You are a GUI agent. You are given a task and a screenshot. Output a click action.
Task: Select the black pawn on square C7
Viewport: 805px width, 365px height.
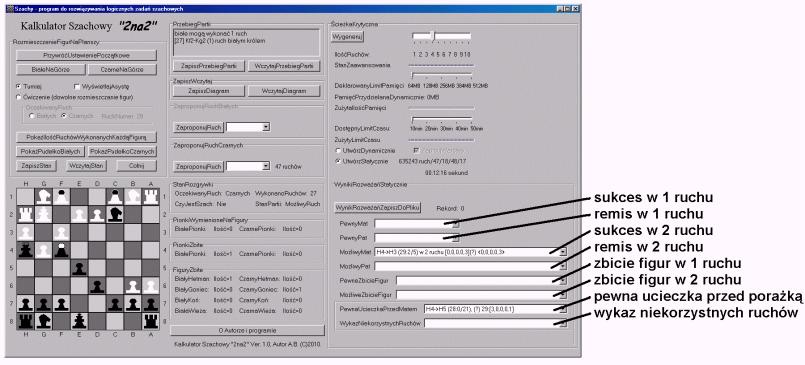tap(115, 304)
